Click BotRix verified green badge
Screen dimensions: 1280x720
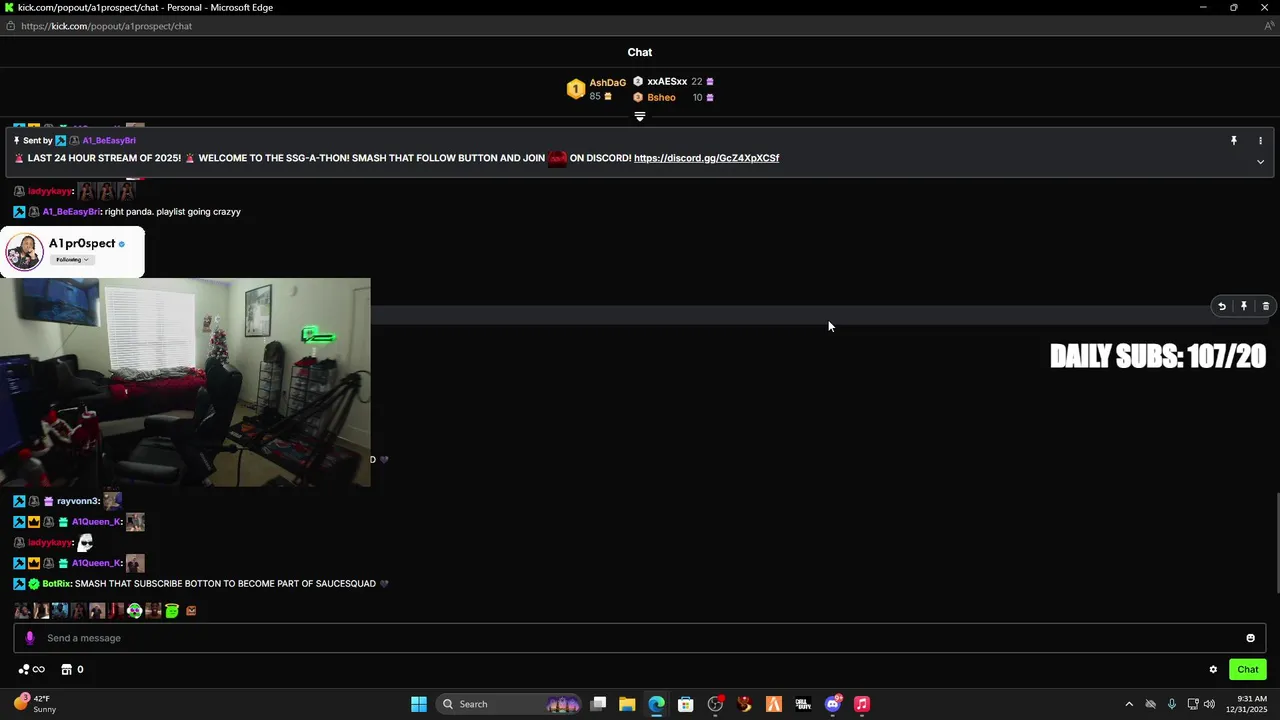(x=34, y=584)
